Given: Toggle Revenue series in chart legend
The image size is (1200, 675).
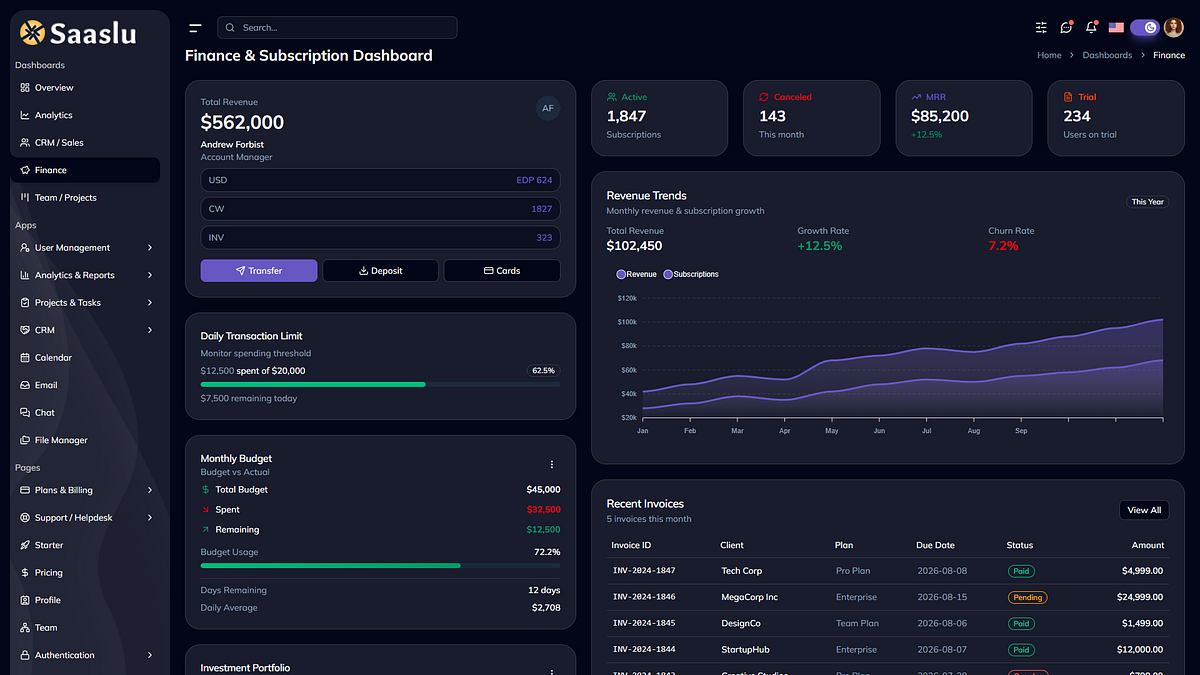Looking at the screenshot, I should click(637, 274).
